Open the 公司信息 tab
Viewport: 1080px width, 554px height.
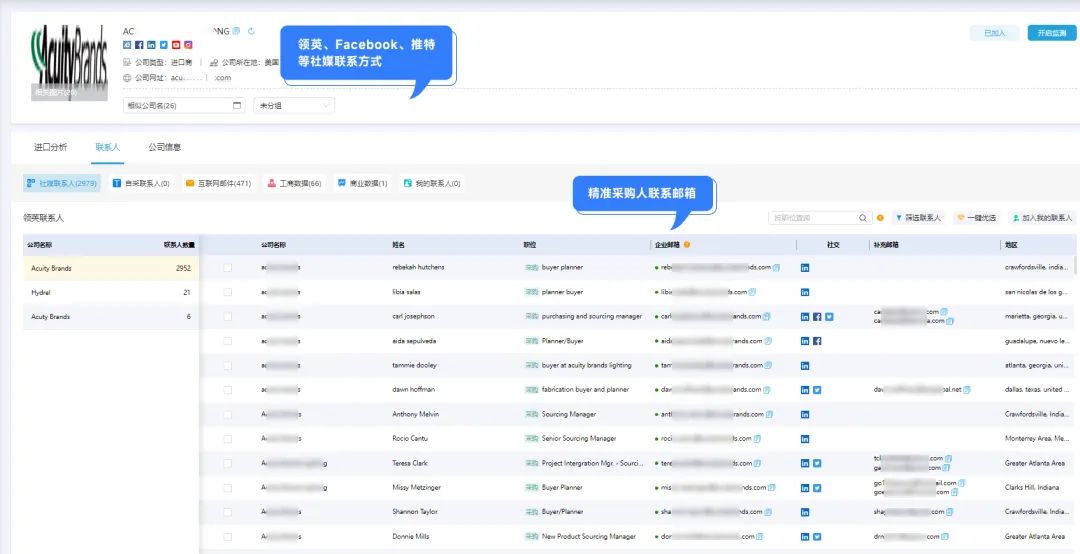coord(165,147)
